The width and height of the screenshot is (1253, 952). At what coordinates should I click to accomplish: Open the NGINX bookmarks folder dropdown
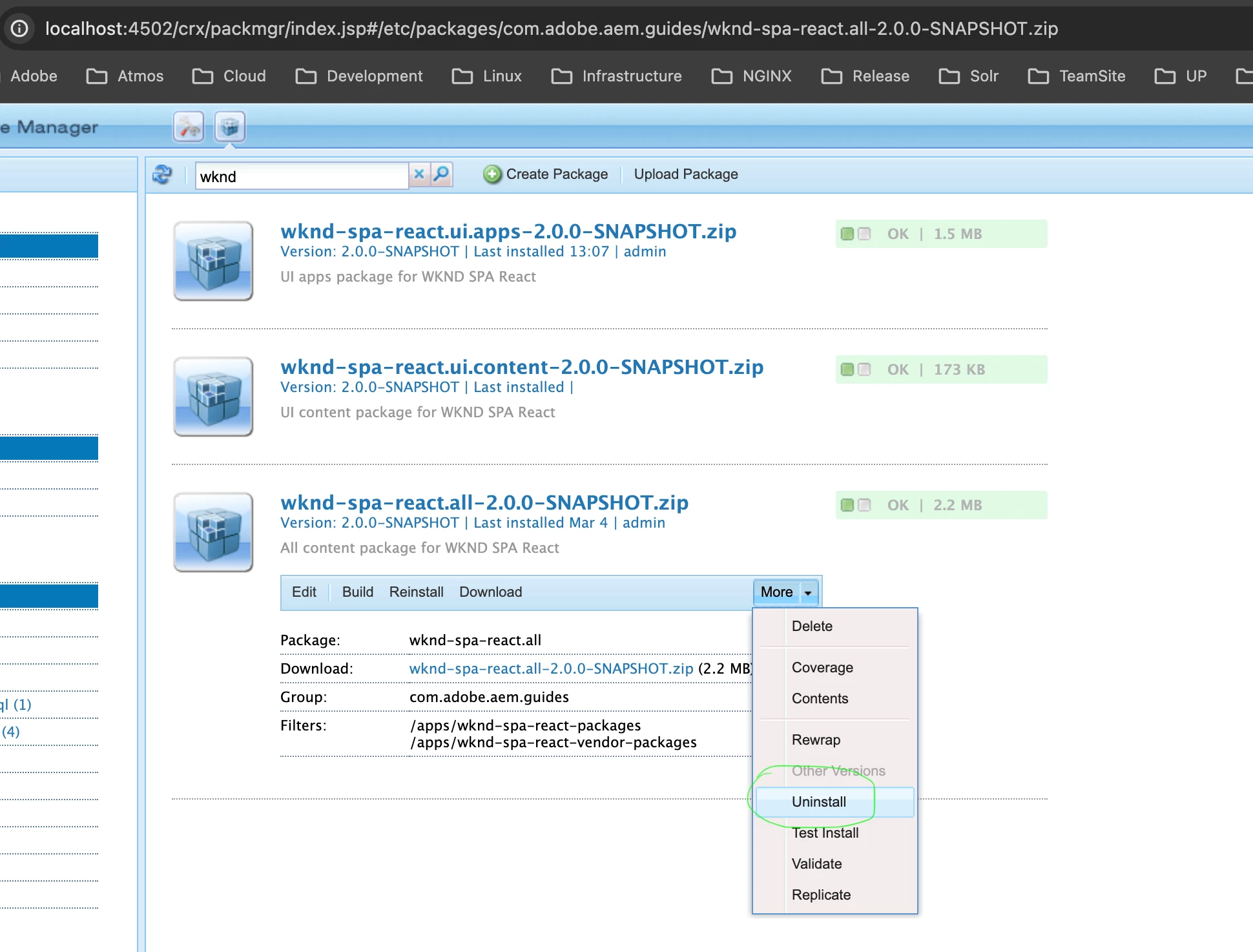coord(752,76)
